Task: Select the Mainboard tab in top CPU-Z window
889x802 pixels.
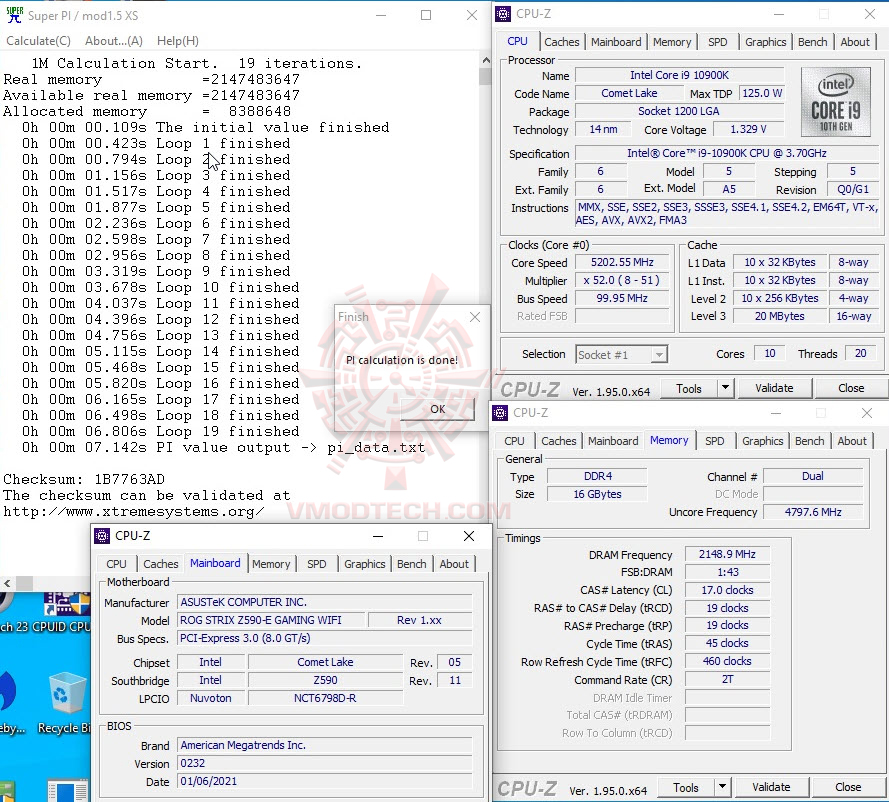Action: (x=616, y=42)
